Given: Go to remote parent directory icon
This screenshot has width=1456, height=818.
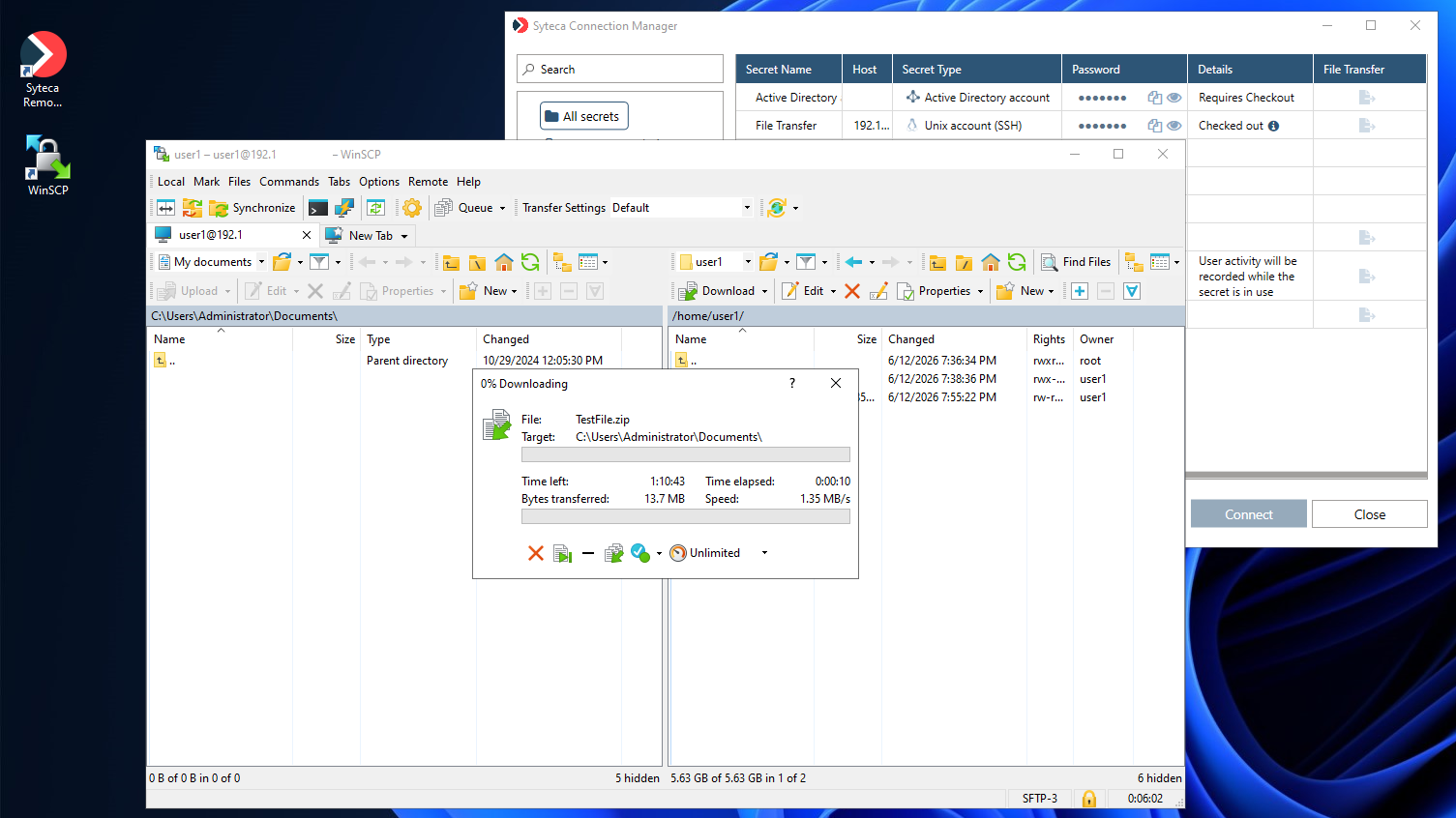Looking at the screenshot, I should (x=937, y=262).
